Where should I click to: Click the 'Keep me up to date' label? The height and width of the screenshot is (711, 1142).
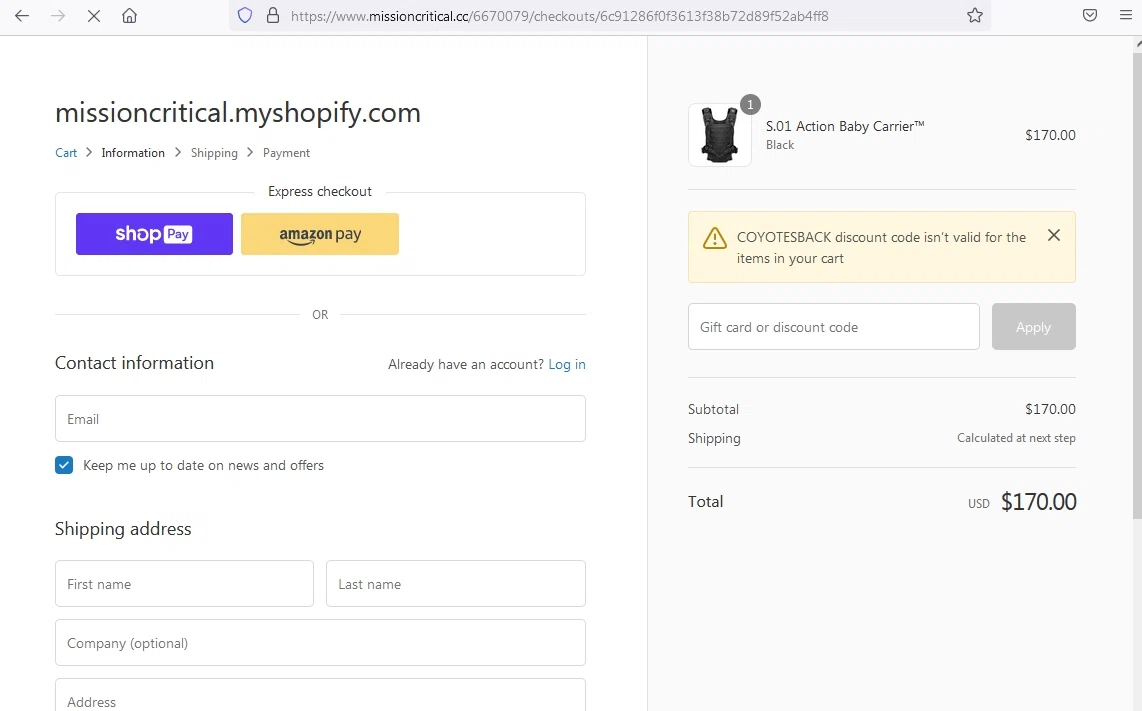(x=203, y=466)
